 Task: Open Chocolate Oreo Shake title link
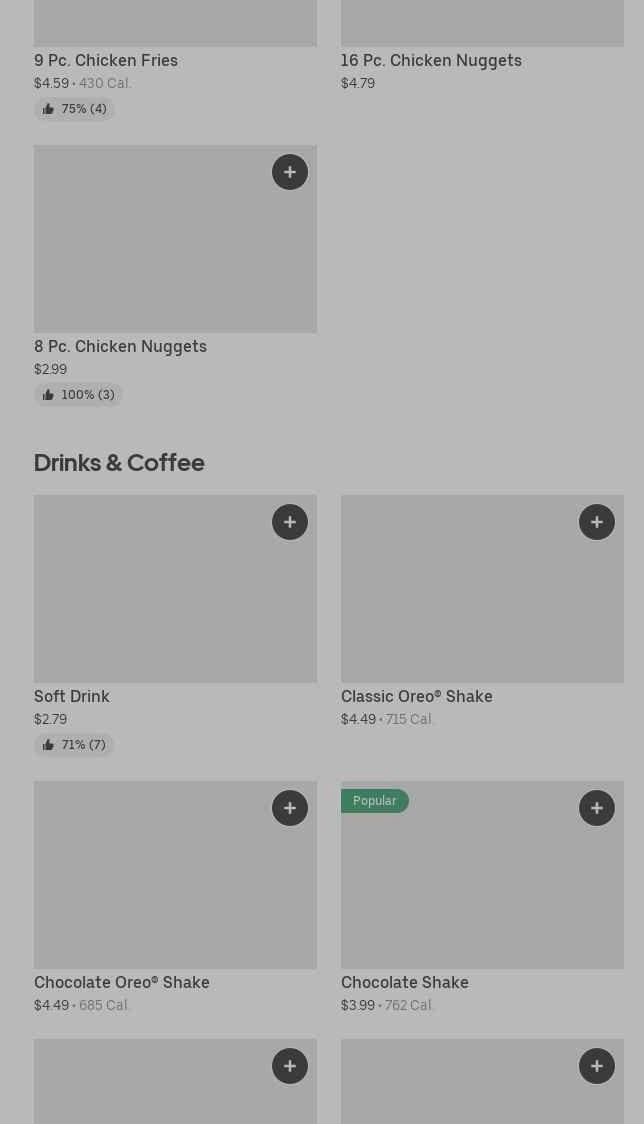pyautogui.click(x=122, y=982)
